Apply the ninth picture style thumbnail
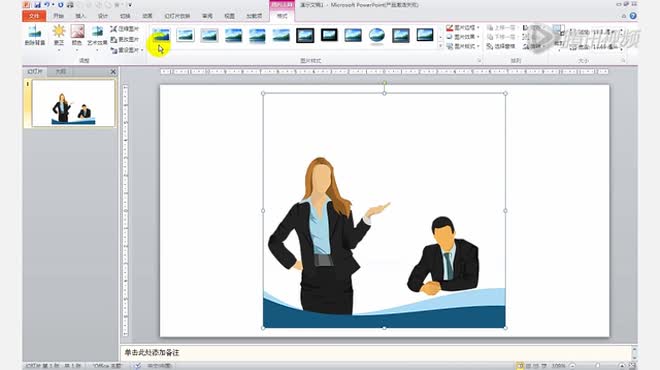Screen dimensions: 660x370 (x=353, y=35)
